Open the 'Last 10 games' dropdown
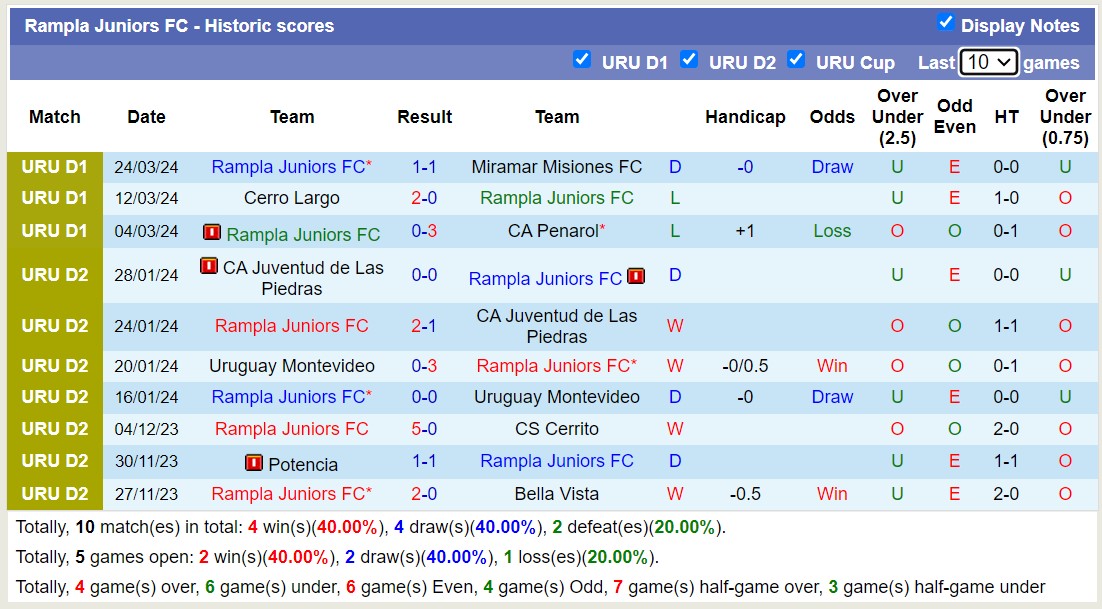 pyautogui.click(x=986, y=61)
